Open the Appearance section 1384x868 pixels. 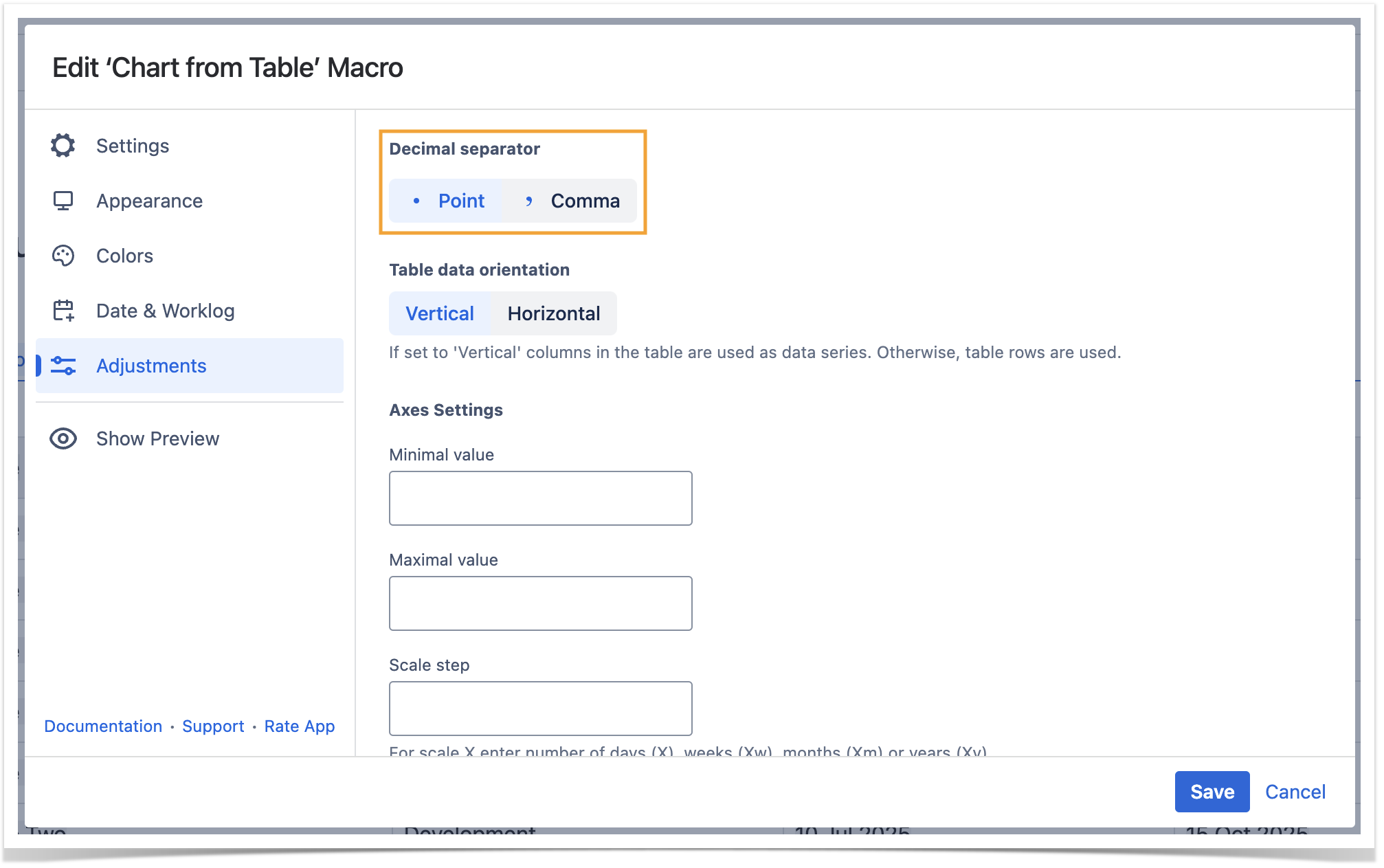(149, 201)
